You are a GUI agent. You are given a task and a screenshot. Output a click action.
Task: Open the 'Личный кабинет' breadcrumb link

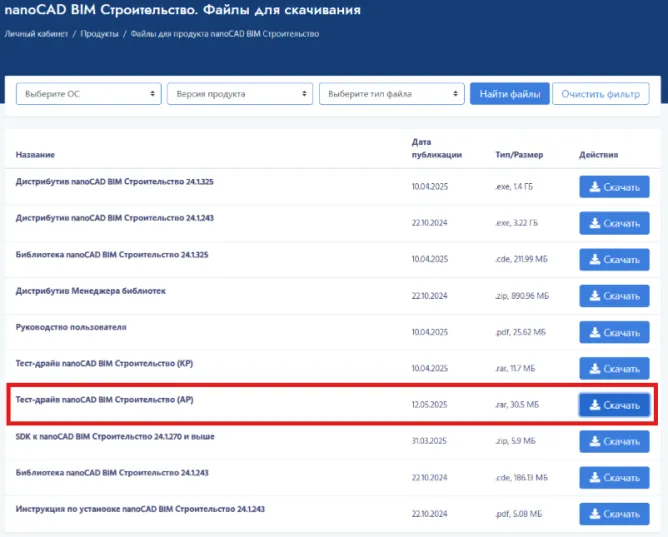36,34
